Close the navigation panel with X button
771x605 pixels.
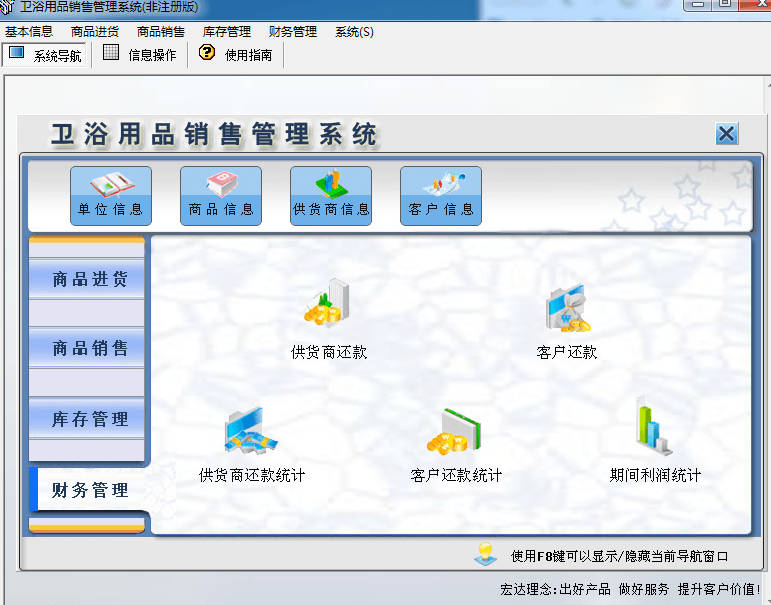tap(727, 134)
